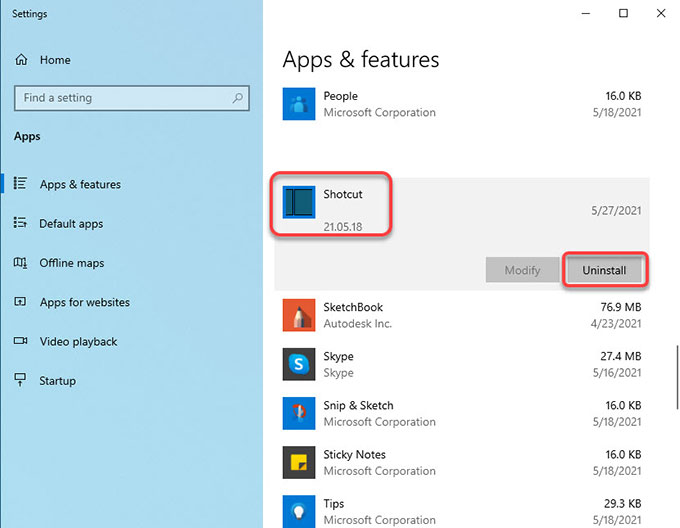Click Shotcut install date 5/27/2021
Image resolution: width=680 pixels, height=528 pixels.
tap(616, 211)
